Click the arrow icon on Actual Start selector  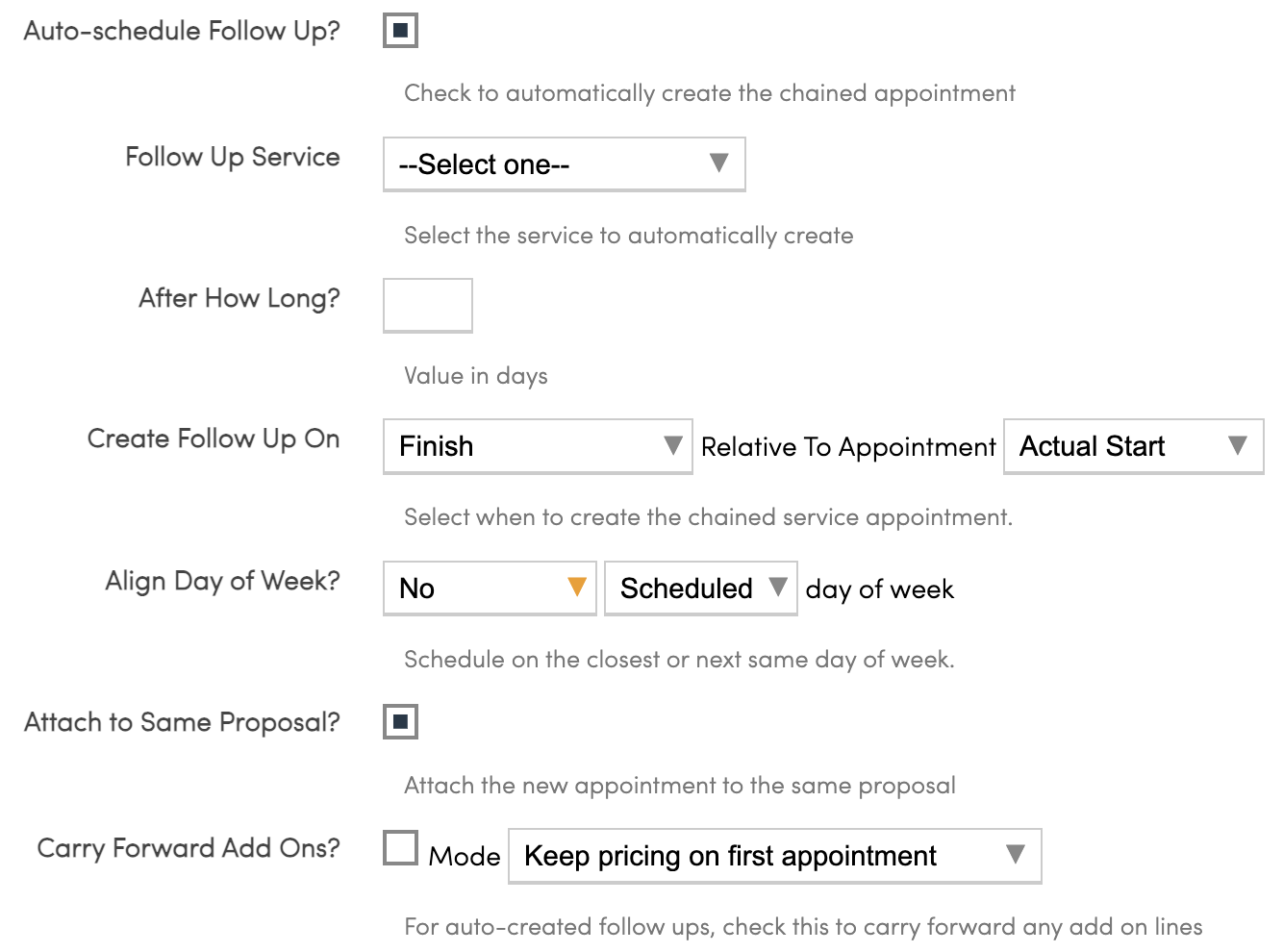[x=1238, y=446]
